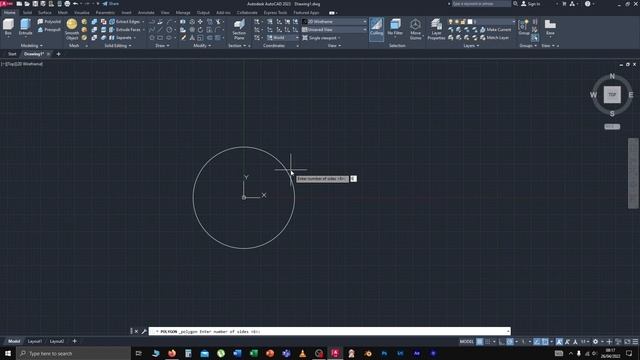
Task: Create a new drawing tab with plus
Action: 58,54
